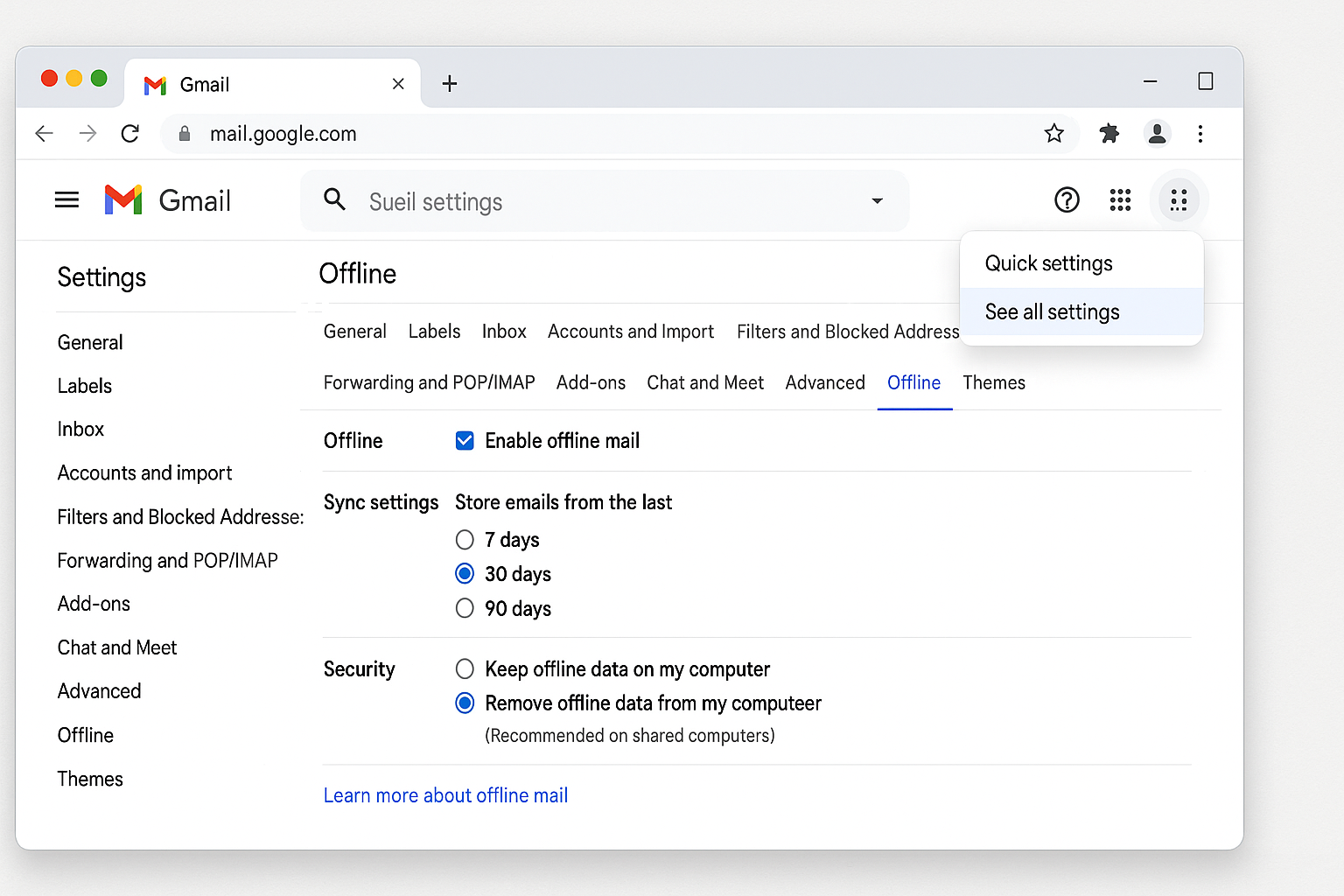Open Chat and Meet in sidebar
Viewport: 1344px width, 896px height.
(117, 647)
